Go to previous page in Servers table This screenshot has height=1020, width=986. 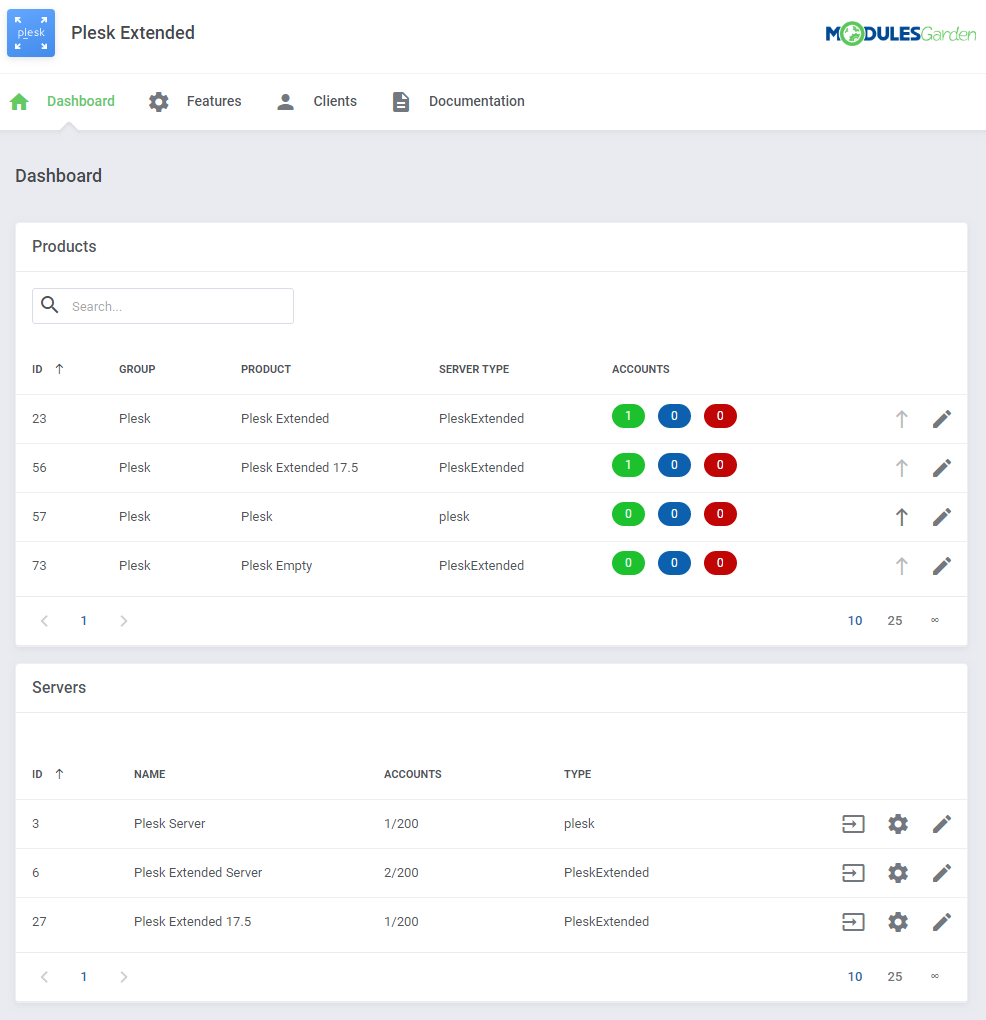(x=44, y=977)
